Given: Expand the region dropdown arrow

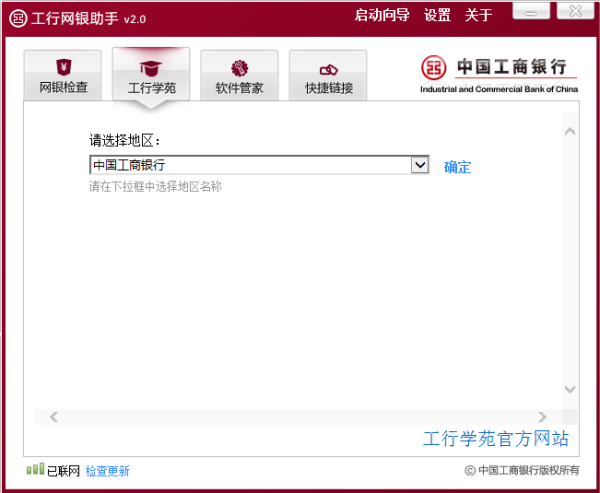Looking at the screenshot, I should click(420, 165).
